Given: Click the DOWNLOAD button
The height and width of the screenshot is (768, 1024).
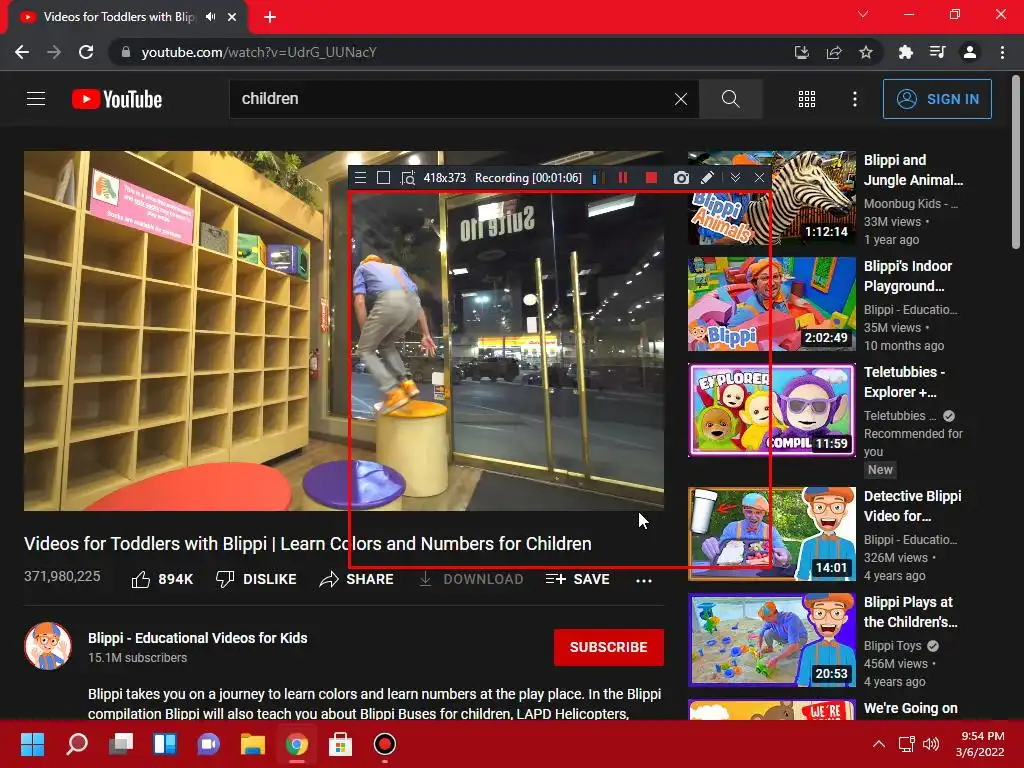Looking at the screenshot, I should (x=471, y=579).
